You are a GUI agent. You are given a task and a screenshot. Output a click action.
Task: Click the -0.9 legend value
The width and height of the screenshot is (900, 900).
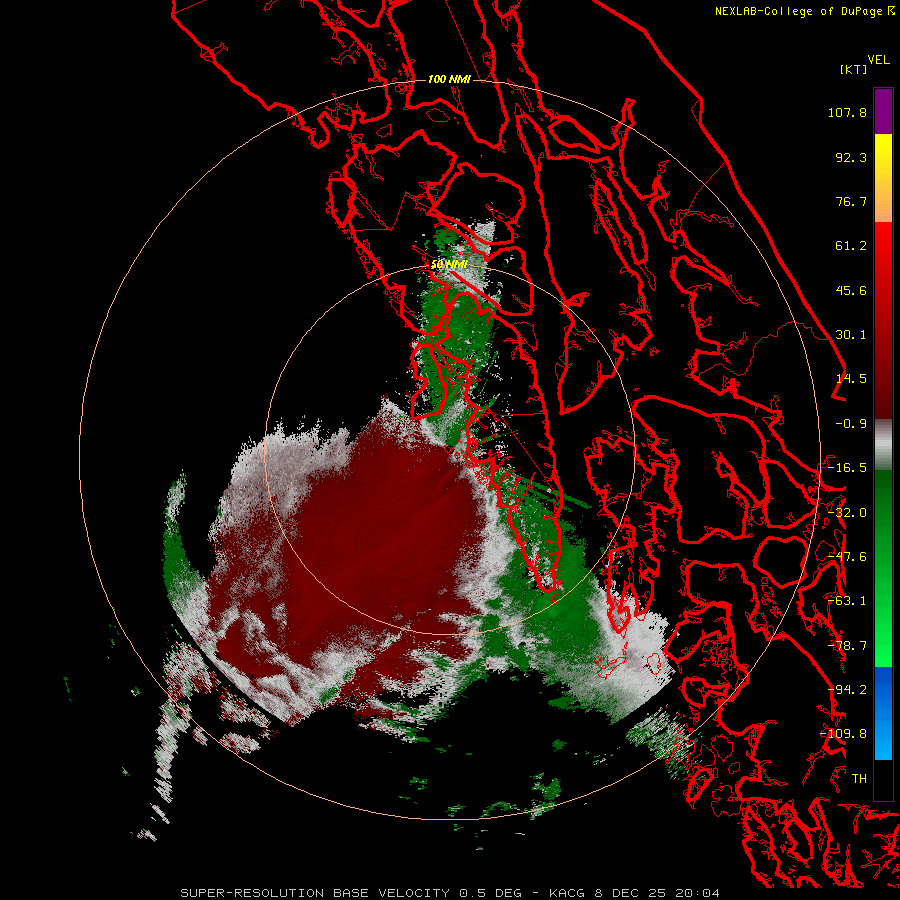point(851,424)
